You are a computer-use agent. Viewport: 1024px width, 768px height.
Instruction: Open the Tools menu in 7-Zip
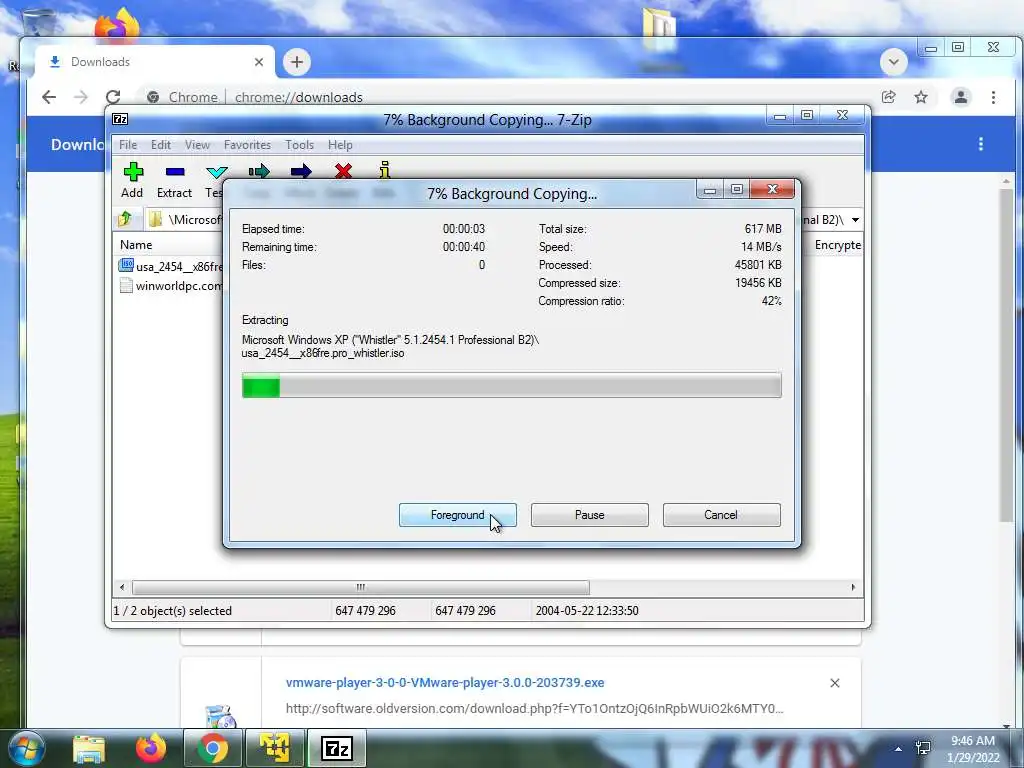299,145
